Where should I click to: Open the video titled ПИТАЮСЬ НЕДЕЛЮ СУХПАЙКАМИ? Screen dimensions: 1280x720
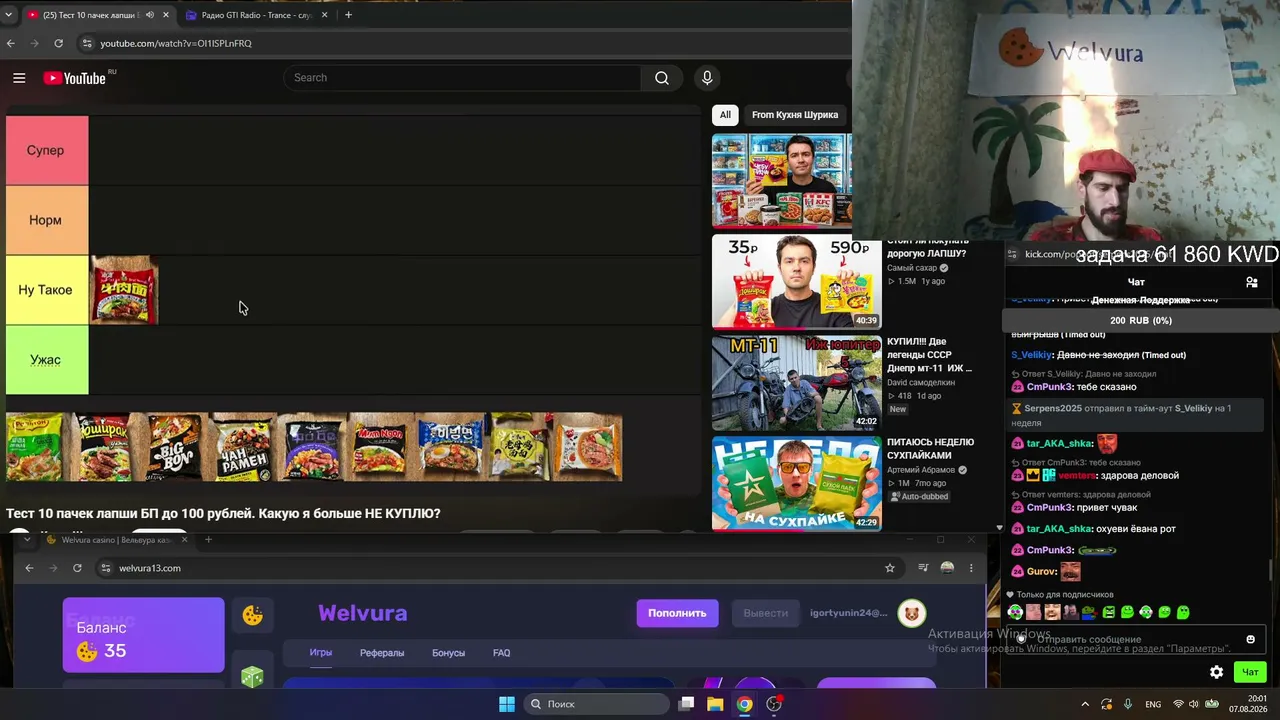[x=931, y=449]
